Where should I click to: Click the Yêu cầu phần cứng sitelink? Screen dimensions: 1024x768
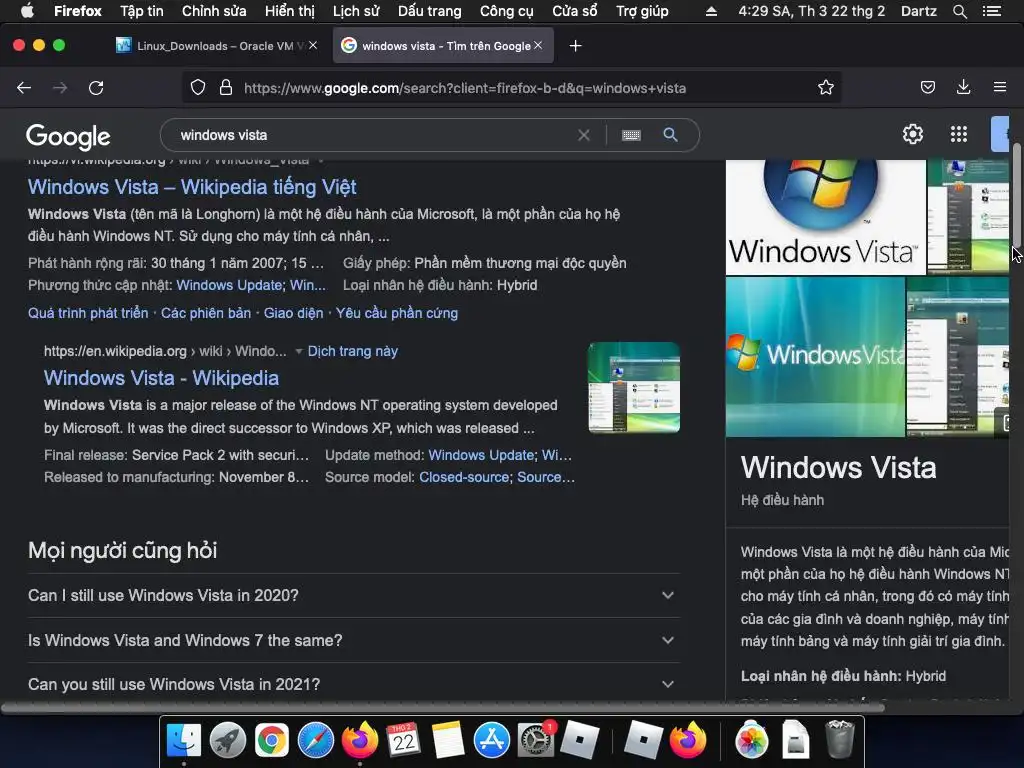point(396,313)
